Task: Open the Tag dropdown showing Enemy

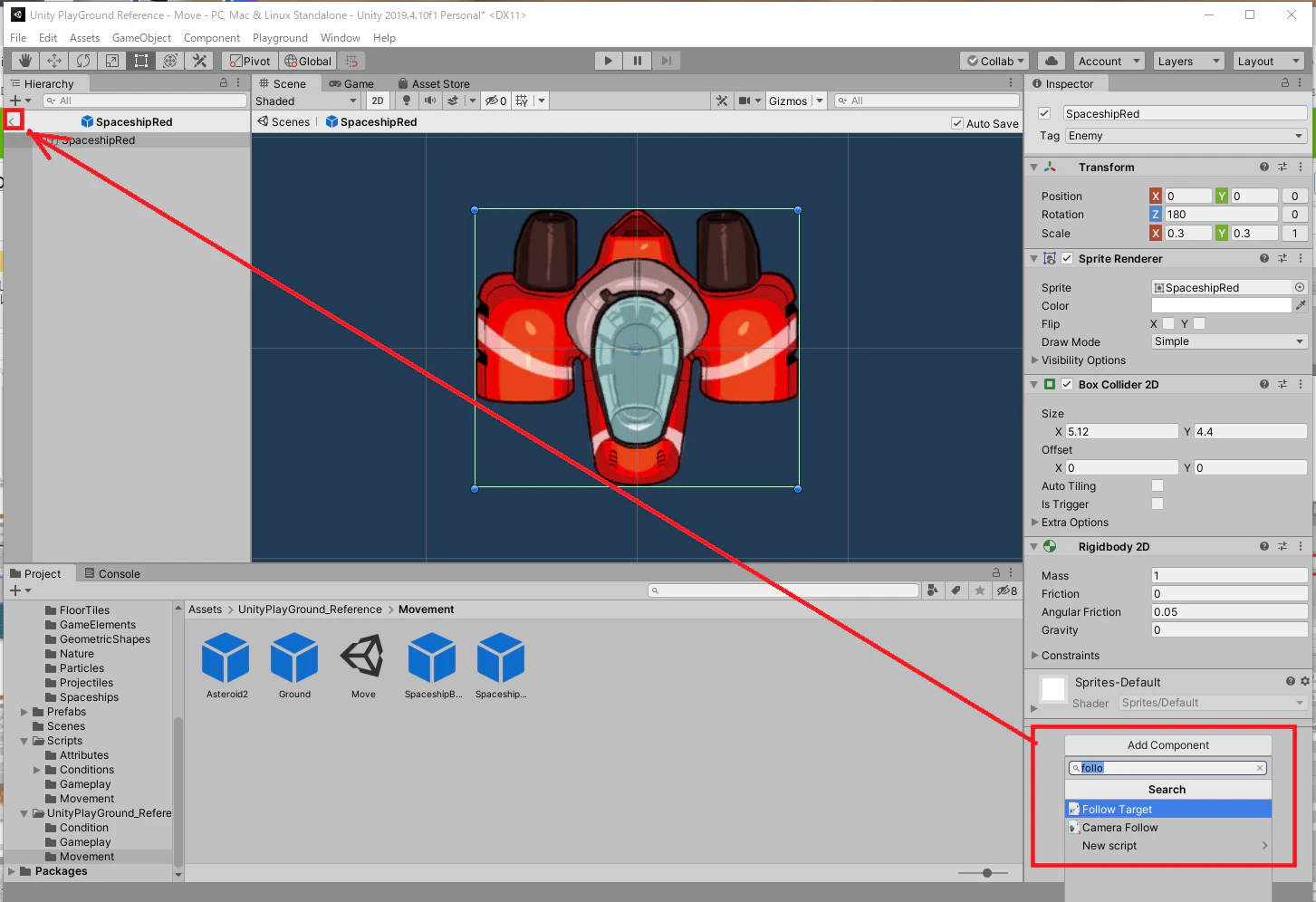Action: coord(1186,136)
